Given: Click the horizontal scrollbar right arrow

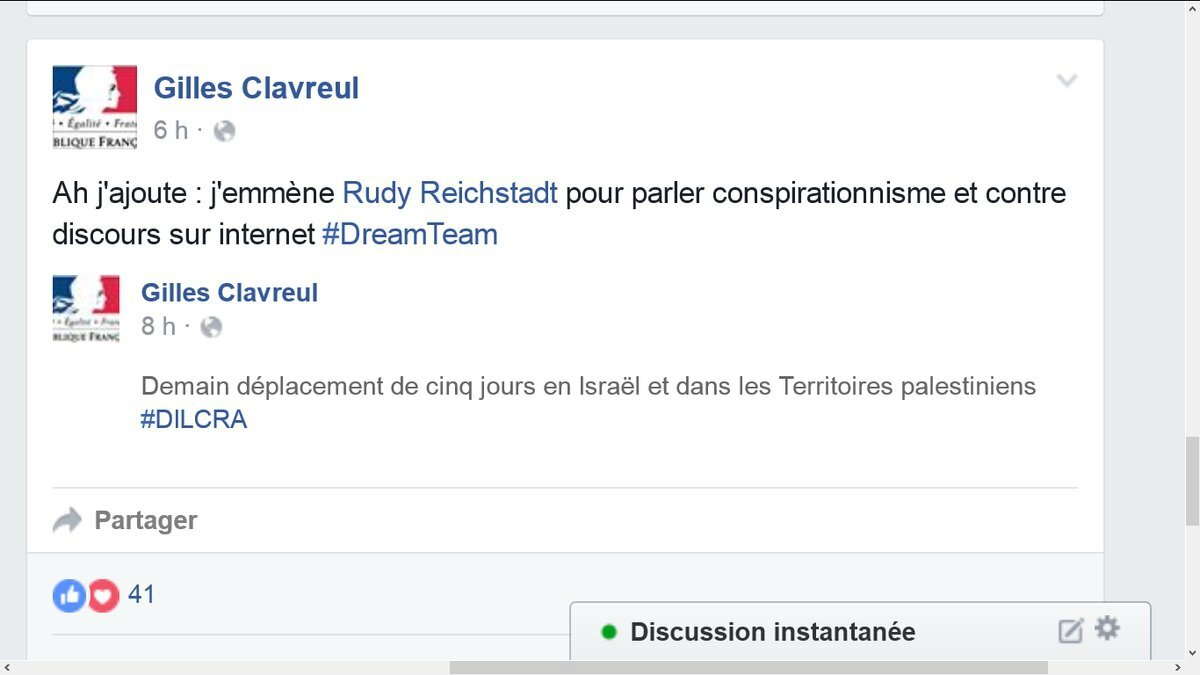Looking at the screenshot, I should pyautogui.click(x=1176, y=668).
